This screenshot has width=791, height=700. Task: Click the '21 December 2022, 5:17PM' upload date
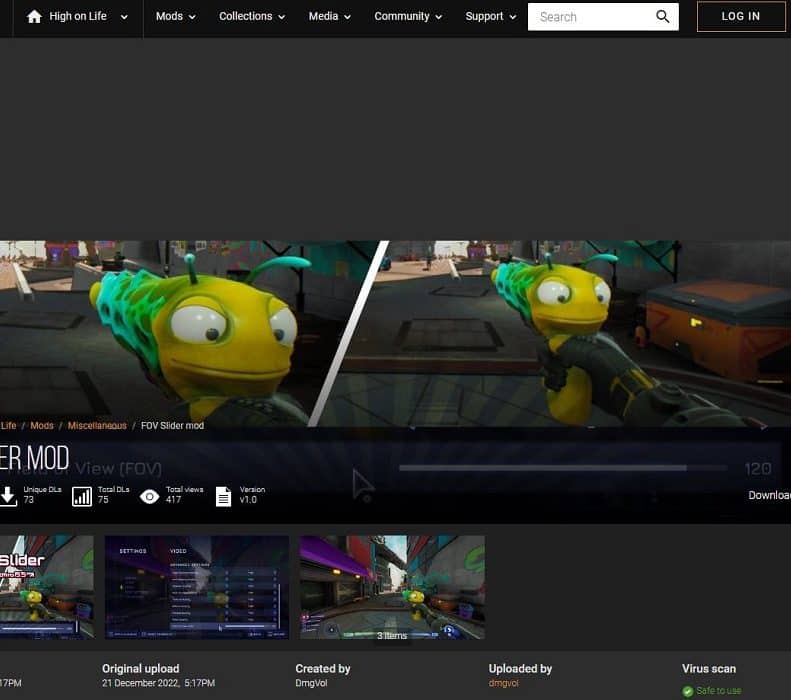(158, 683)
